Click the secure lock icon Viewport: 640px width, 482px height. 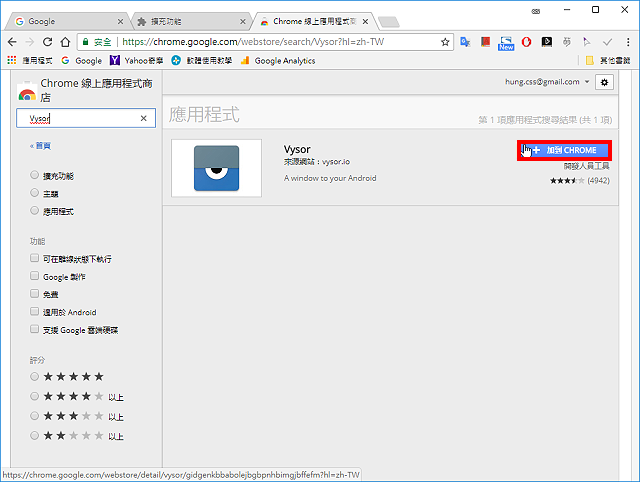coord(85,42)
